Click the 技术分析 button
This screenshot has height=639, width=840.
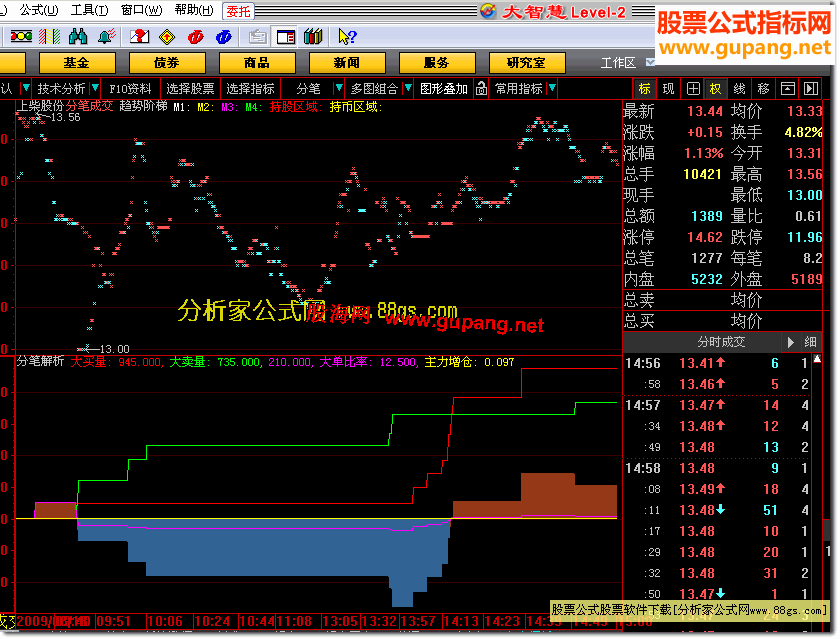click(x=61, y=88)
